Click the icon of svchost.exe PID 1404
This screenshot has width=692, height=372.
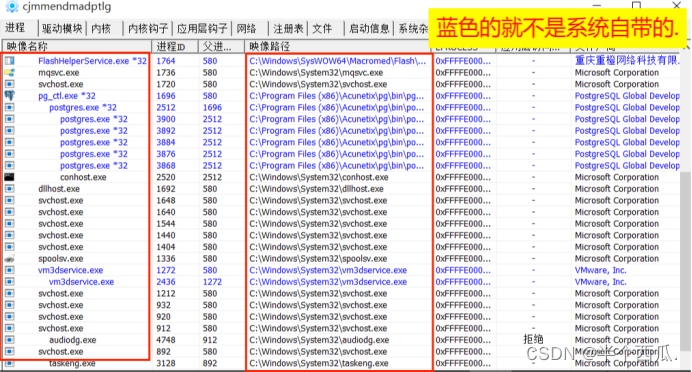pyautogui.click(x=9, y=247)
